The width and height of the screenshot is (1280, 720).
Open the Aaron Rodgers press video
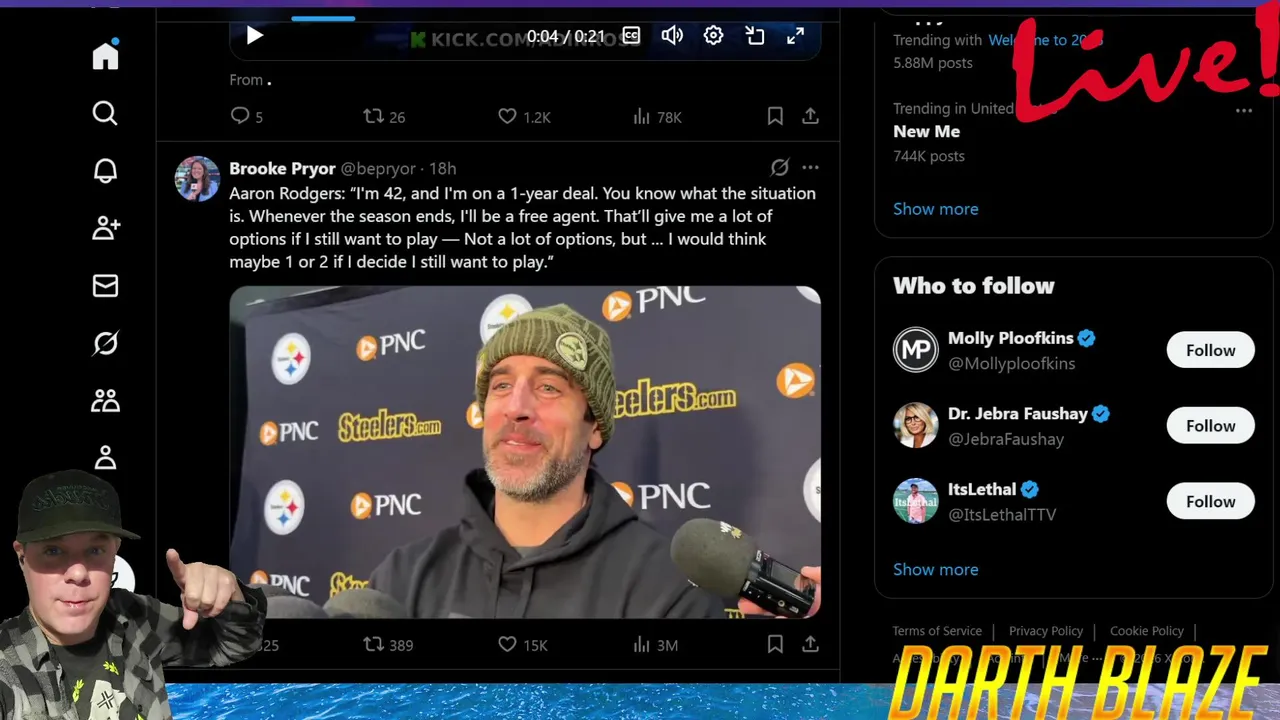click(x=525, y=452)
